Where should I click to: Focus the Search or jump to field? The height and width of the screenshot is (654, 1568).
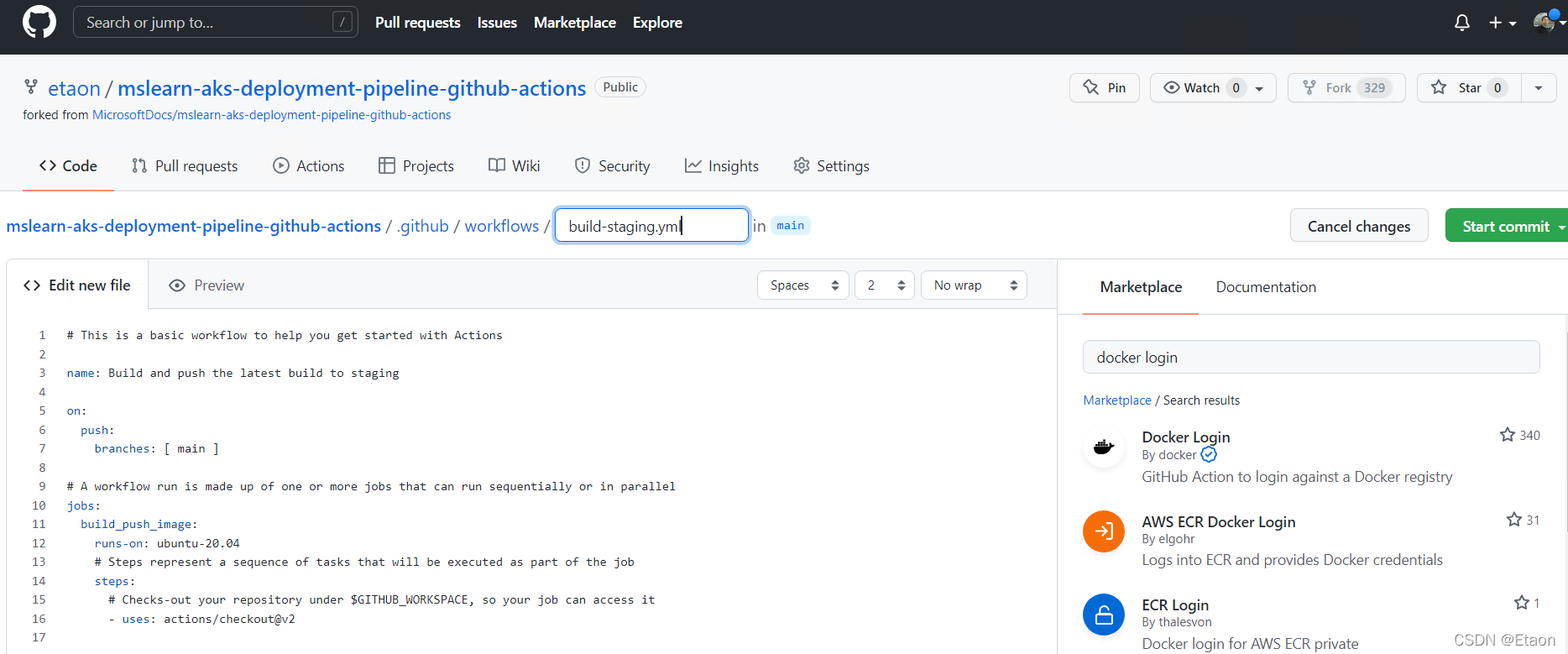(x=216, y=22)
